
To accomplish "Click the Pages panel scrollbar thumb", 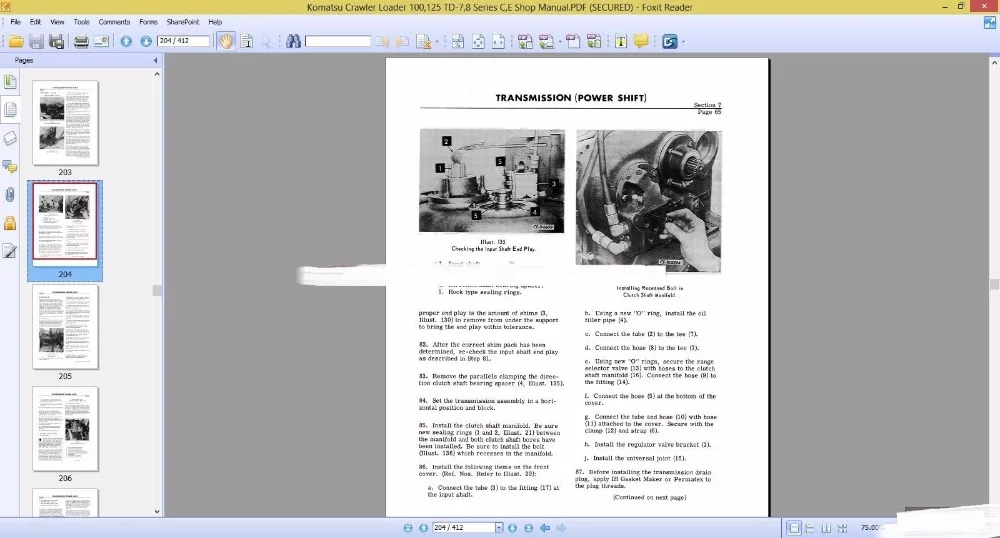I will click(157, 291).
